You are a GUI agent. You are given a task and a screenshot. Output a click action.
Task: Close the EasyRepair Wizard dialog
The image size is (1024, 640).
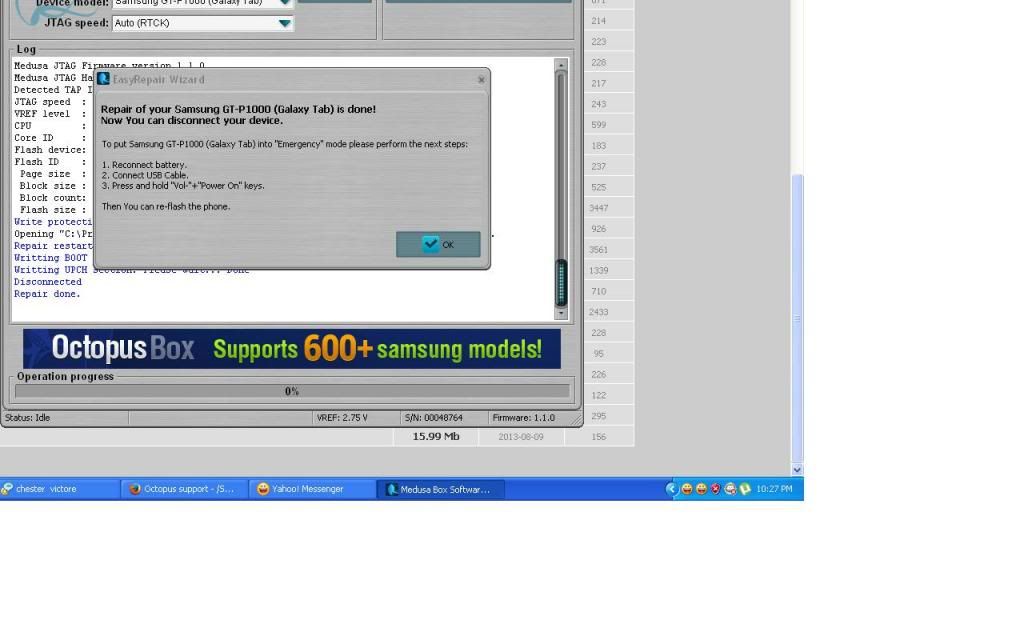[x=481, y=80]
